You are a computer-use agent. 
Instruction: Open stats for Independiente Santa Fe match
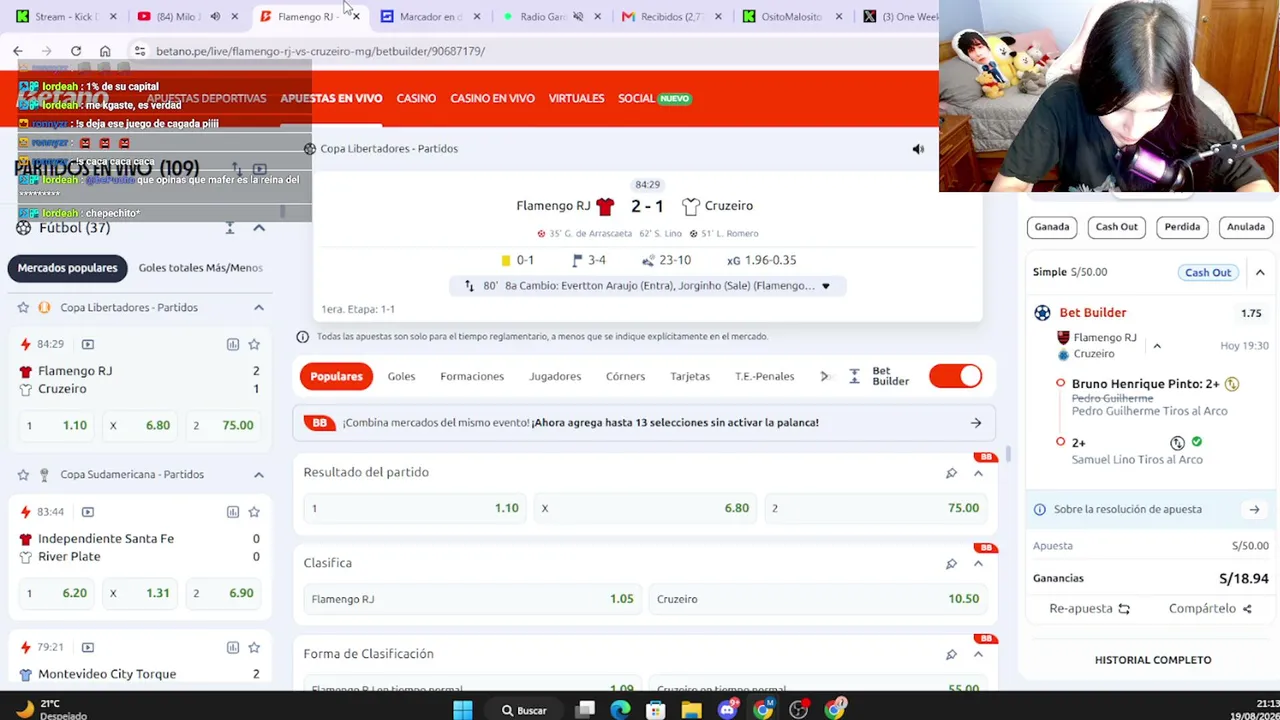coord(233,512)
